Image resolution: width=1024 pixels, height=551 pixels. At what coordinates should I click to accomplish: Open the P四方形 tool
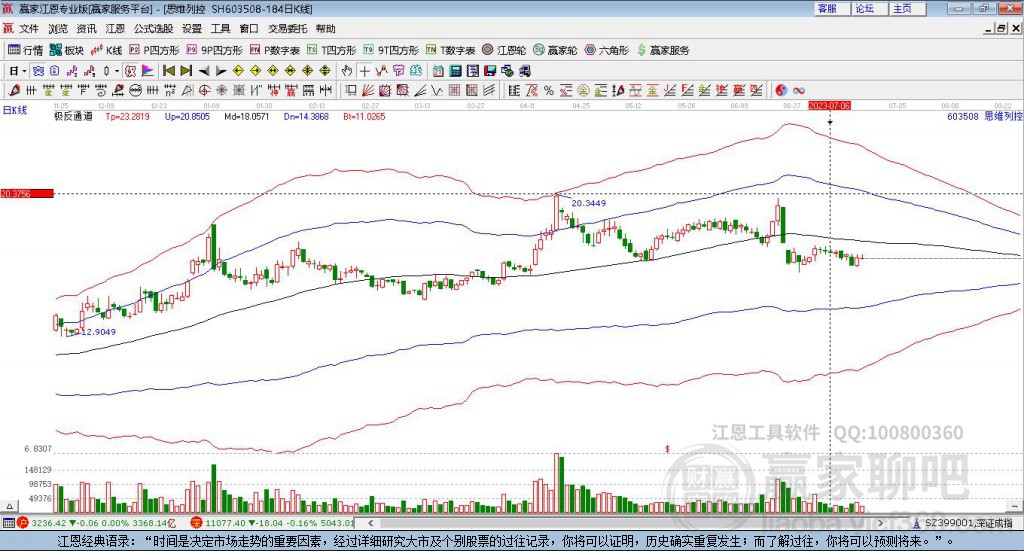pos(154,50)
